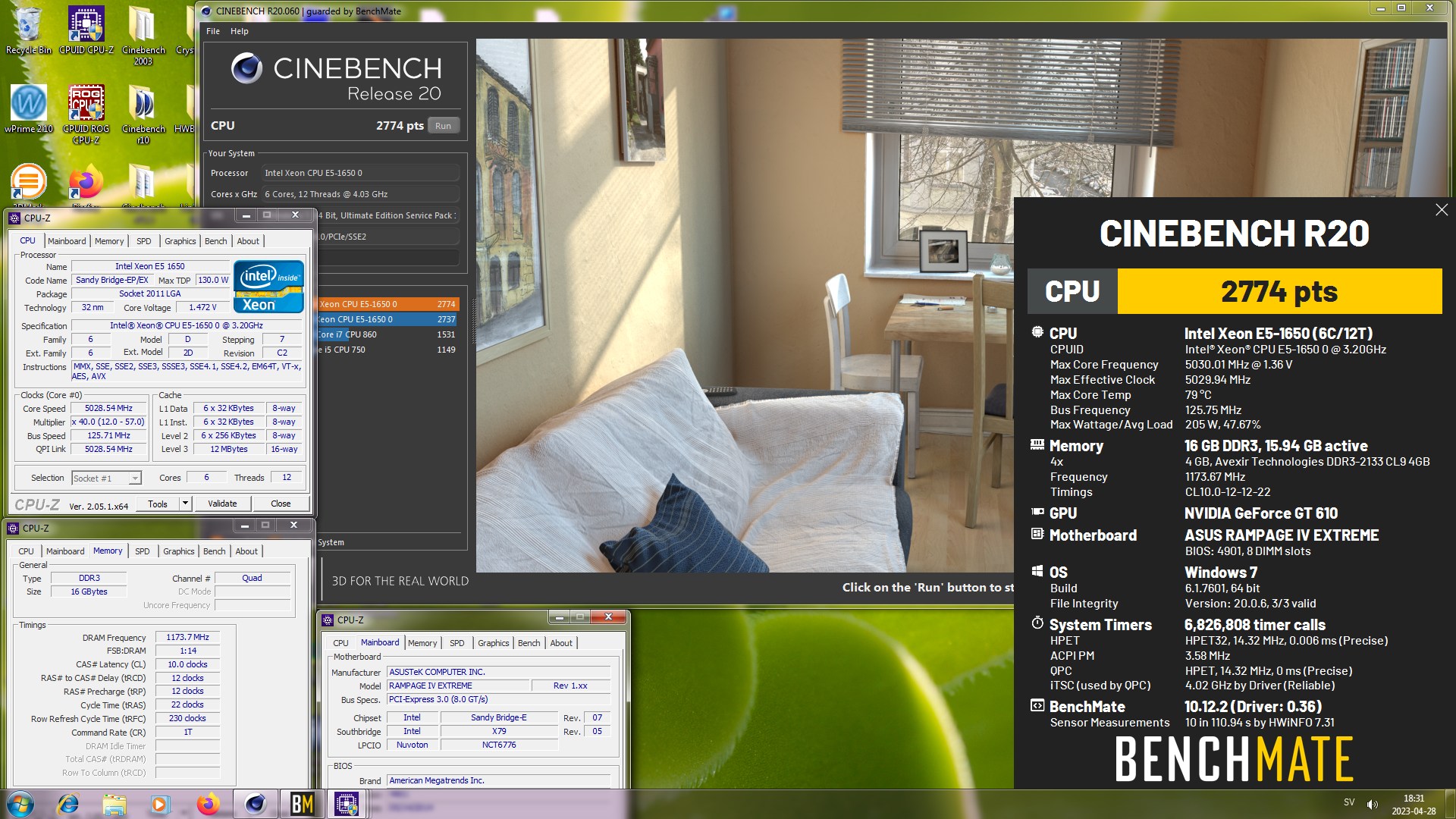Click the Run button next to the CPU score
Viewport: 1456px width, 819px height.
coord(444,126)
